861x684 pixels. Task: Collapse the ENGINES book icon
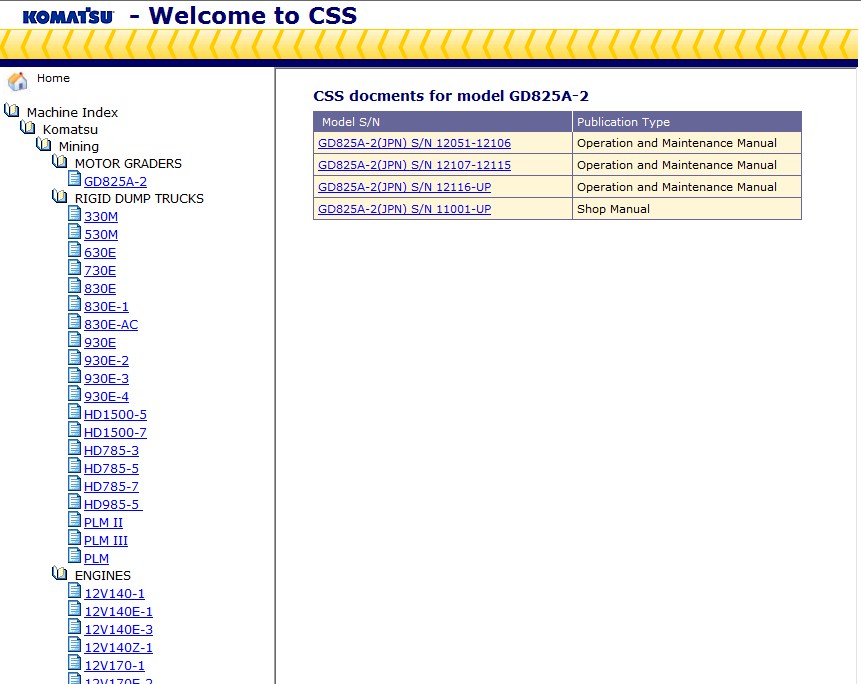[59, 573]
